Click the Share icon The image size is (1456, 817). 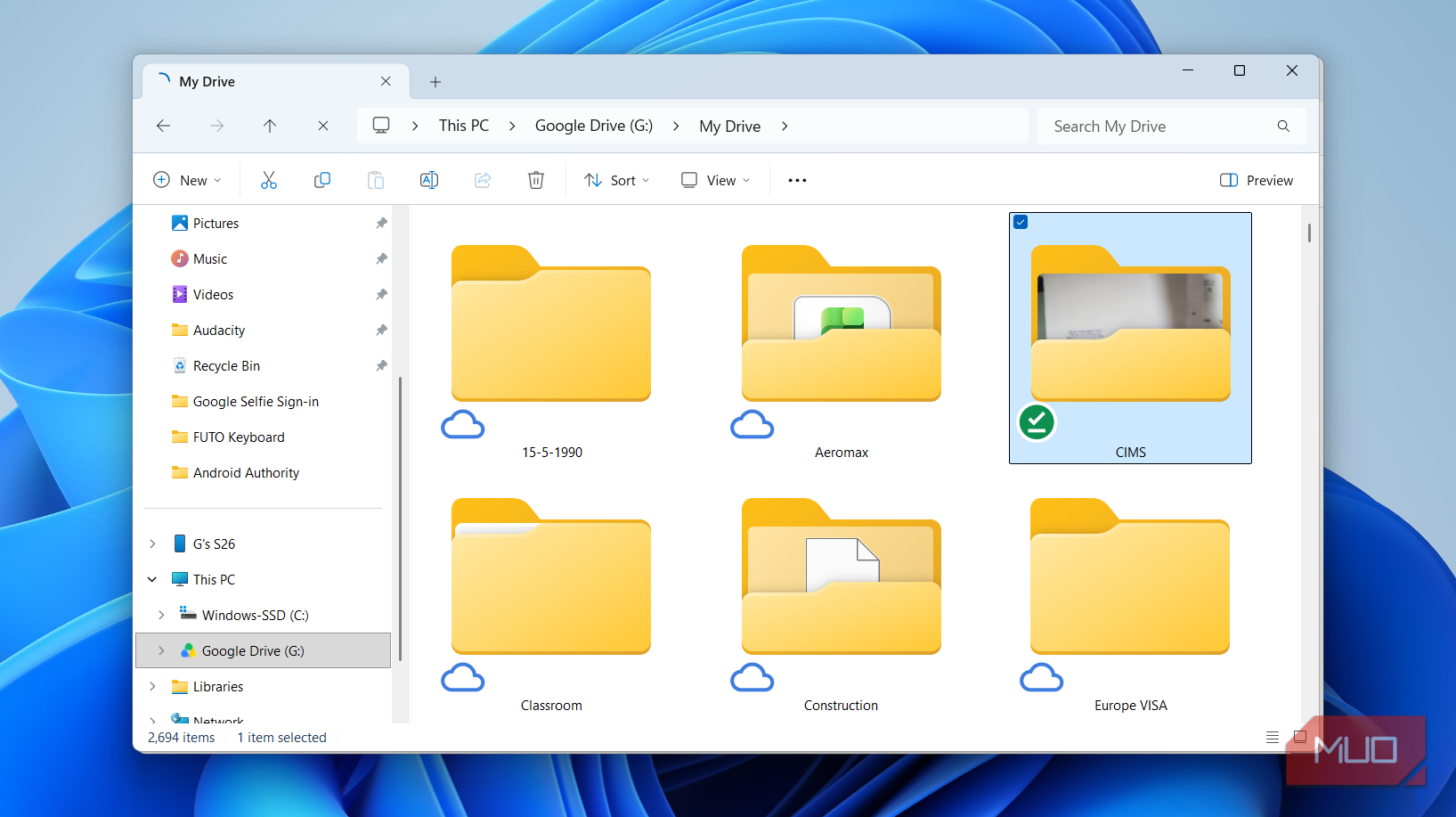click(483, 180)
